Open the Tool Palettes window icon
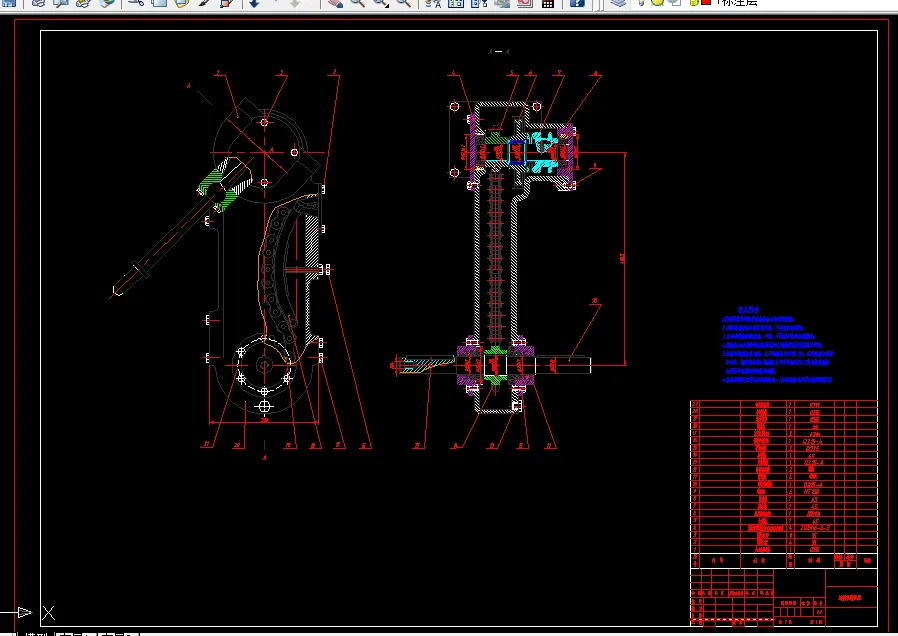This screenshot has height=636, width=898. pyautogui.click(x=479, y=3)
